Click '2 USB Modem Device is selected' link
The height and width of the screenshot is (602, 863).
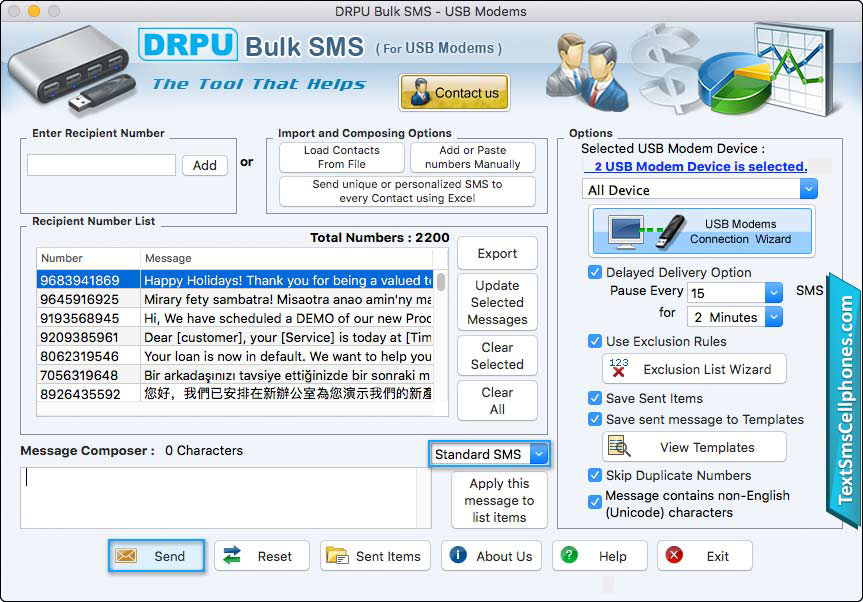tap(700, 166)
